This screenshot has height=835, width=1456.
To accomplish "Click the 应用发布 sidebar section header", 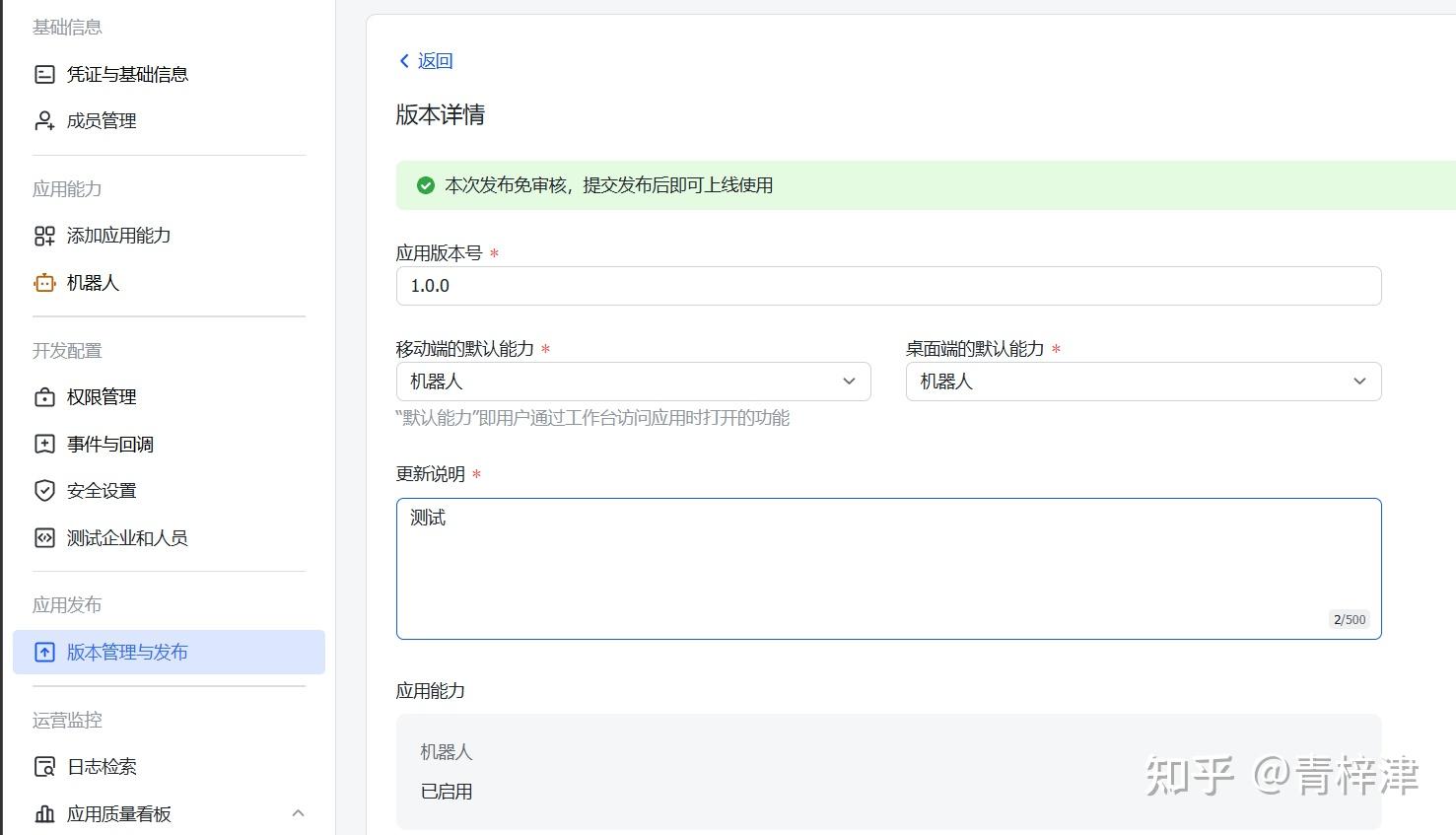I will [x=67, y=605].
